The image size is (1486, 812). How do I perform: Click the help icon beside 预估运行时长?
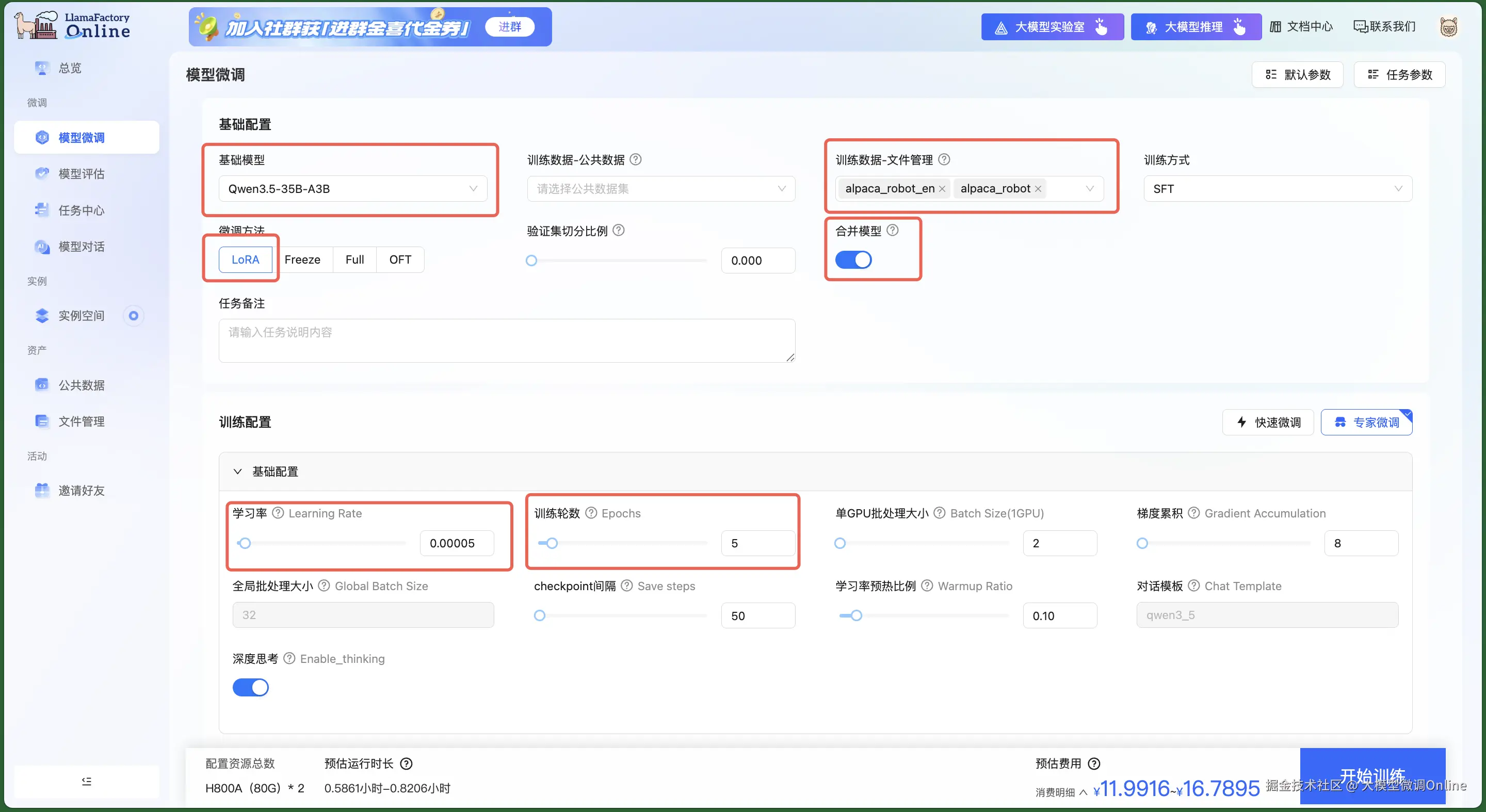click(406, 763)
